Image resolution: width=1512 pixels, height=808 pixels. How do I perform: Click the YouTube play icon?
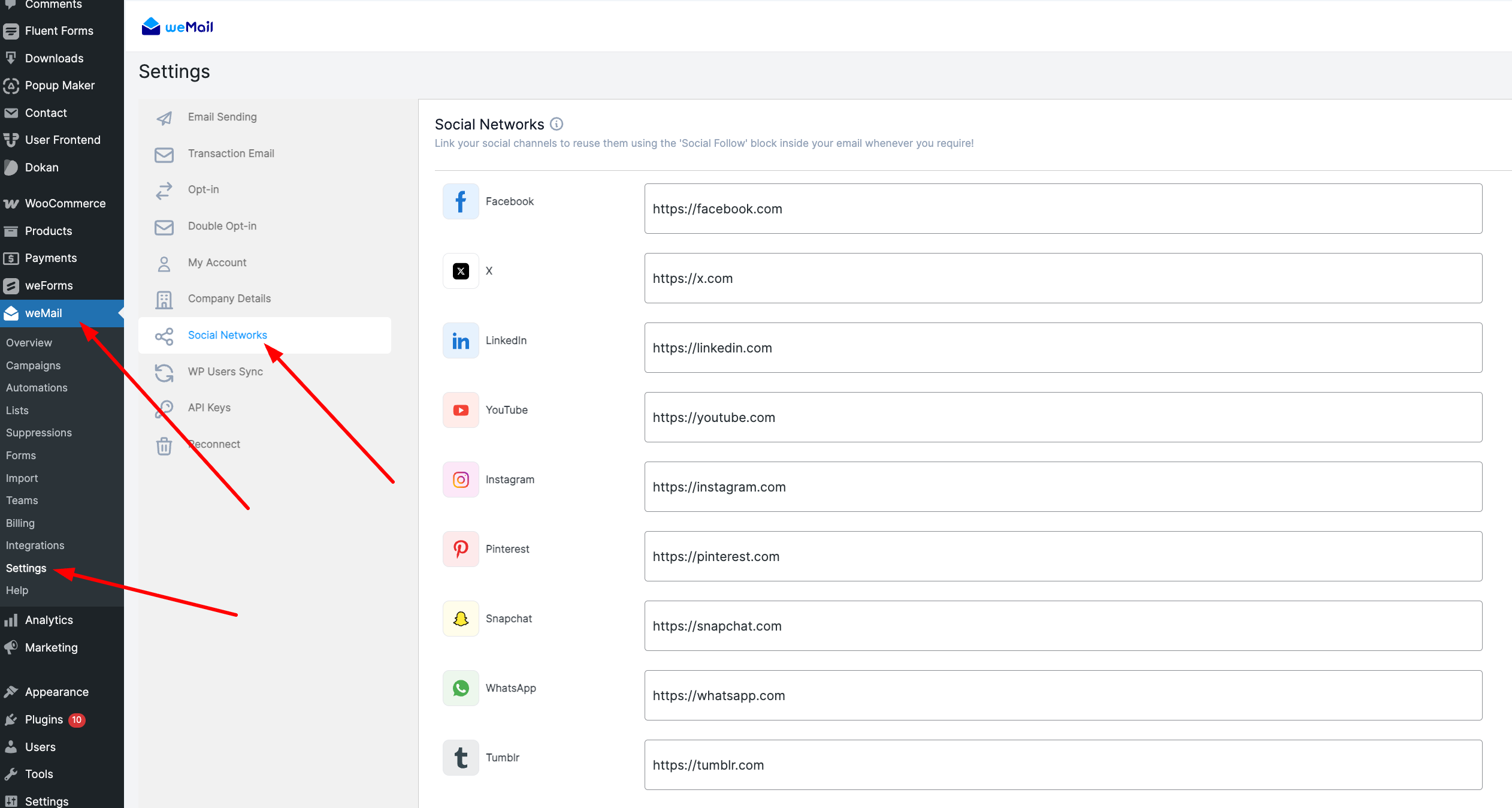(460, 410)
